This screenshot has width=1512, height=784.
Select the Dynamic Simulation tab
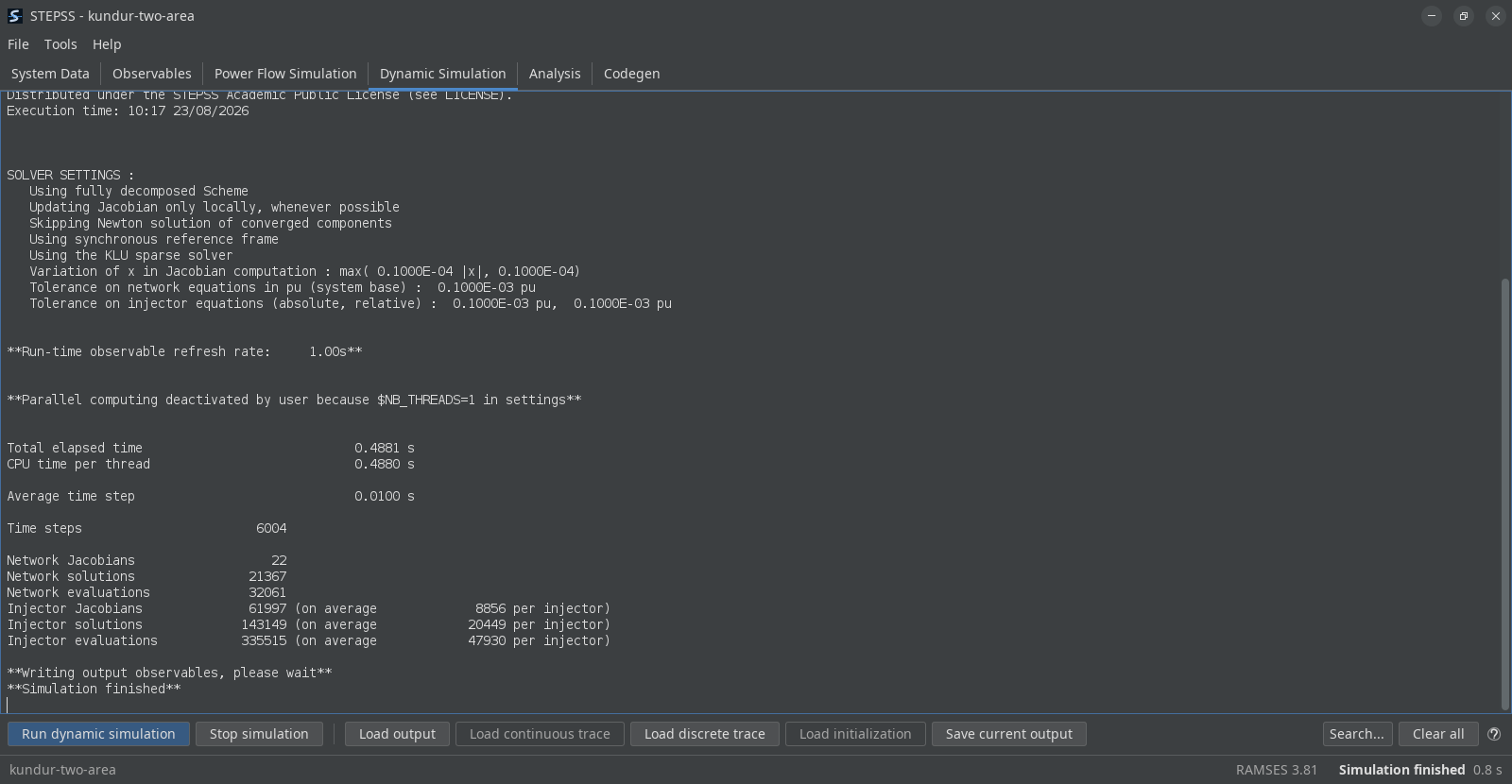click(x=443, y=74)
